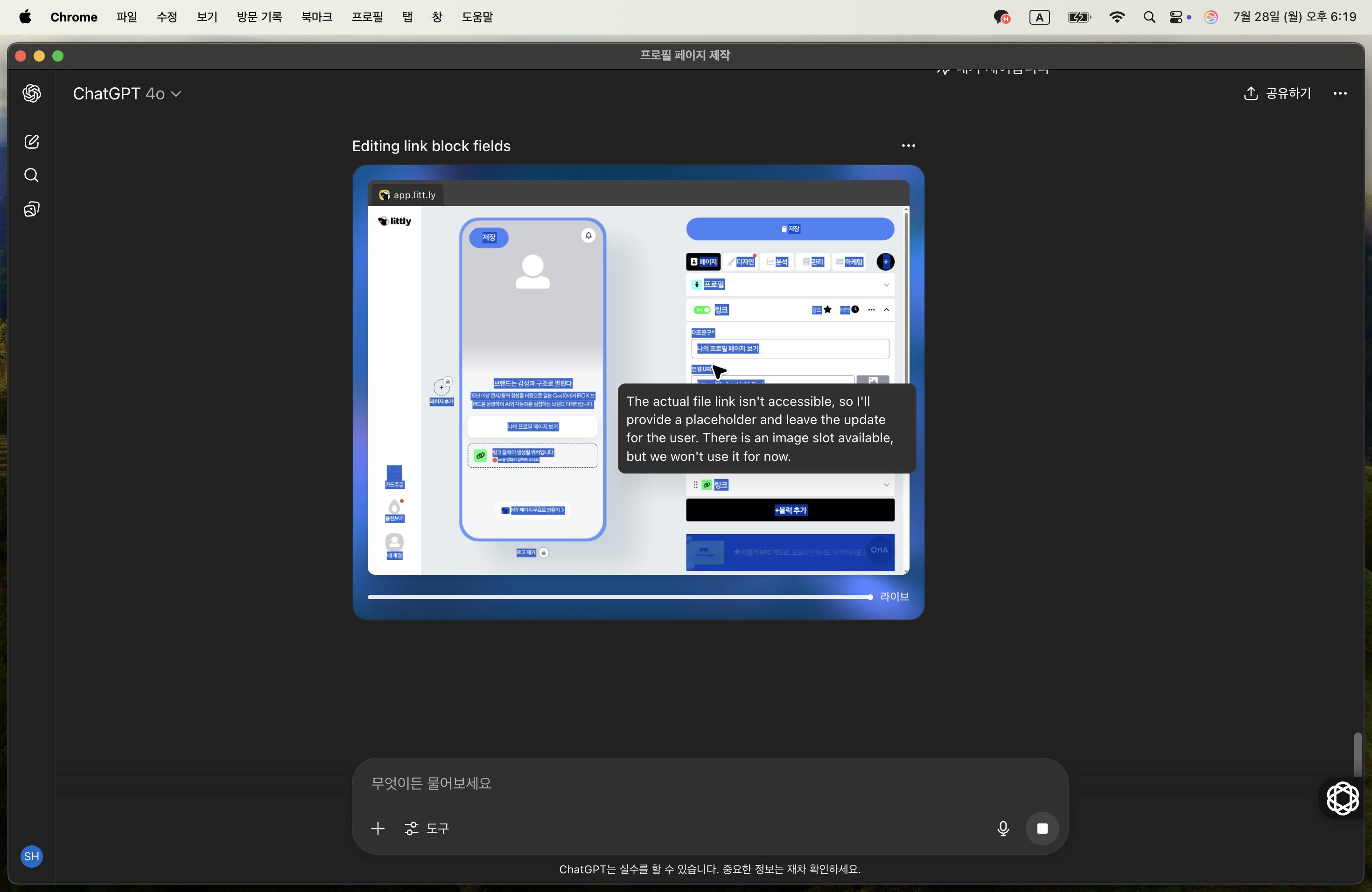Image resolution: width=1372 pixels, height=892 pixels.
Task: Open the 링크 block three-dot menu
Action: point(871,310)
